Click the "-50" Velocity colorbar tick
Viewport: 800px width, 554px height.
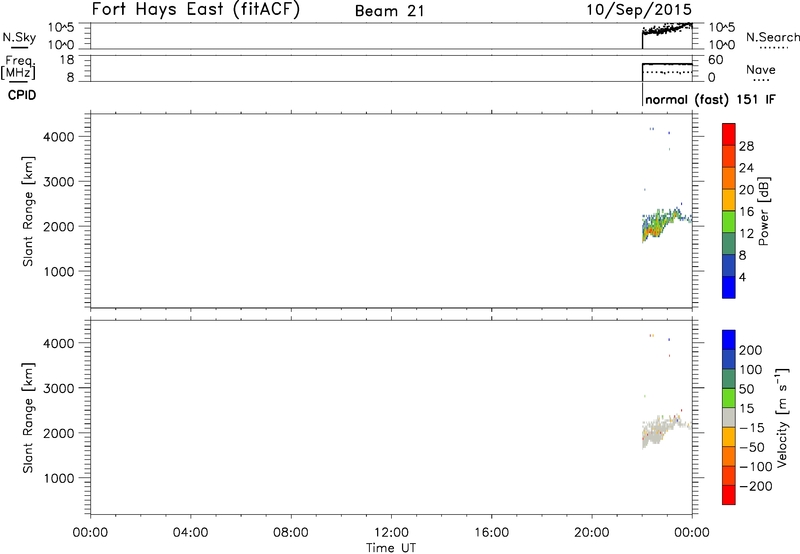pyautogui.click(x=752, y=447)
